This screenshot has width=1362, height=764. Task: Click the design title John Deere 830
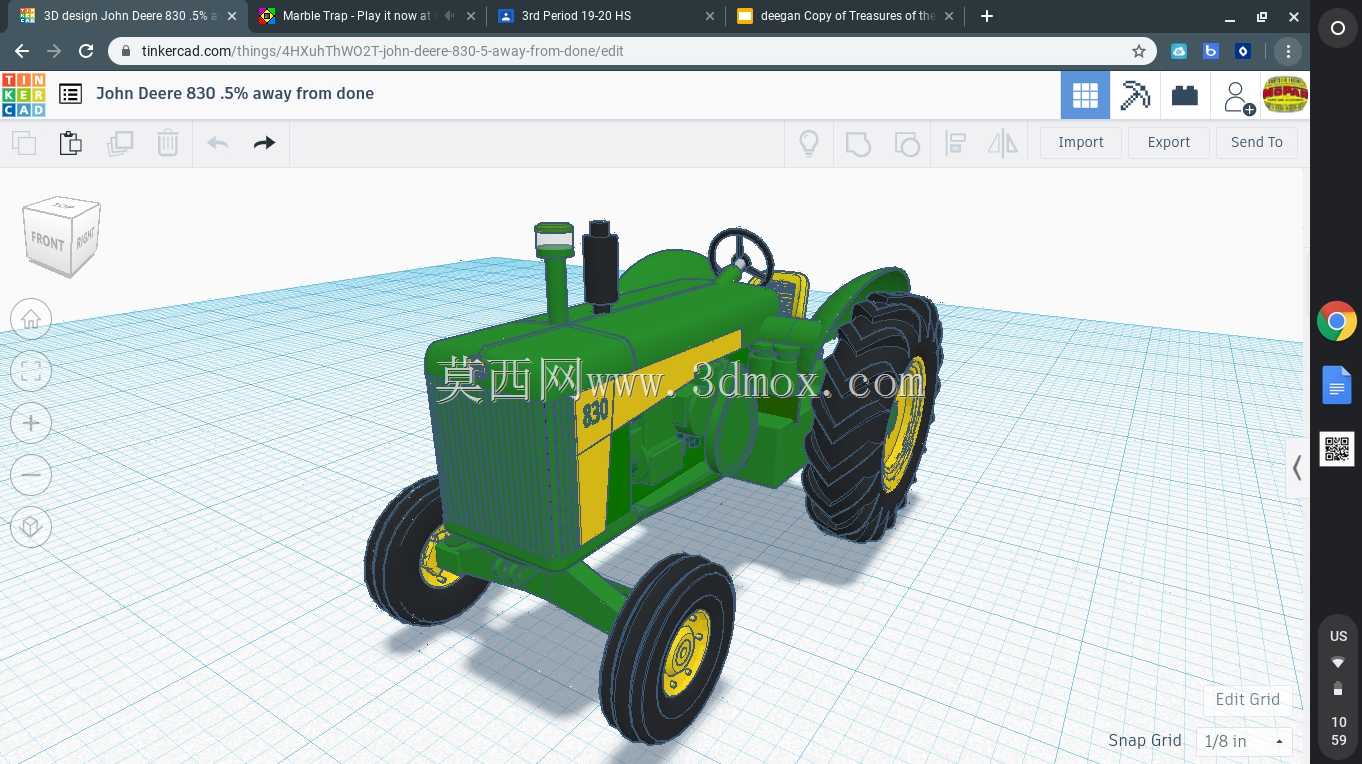click(235, 93)
